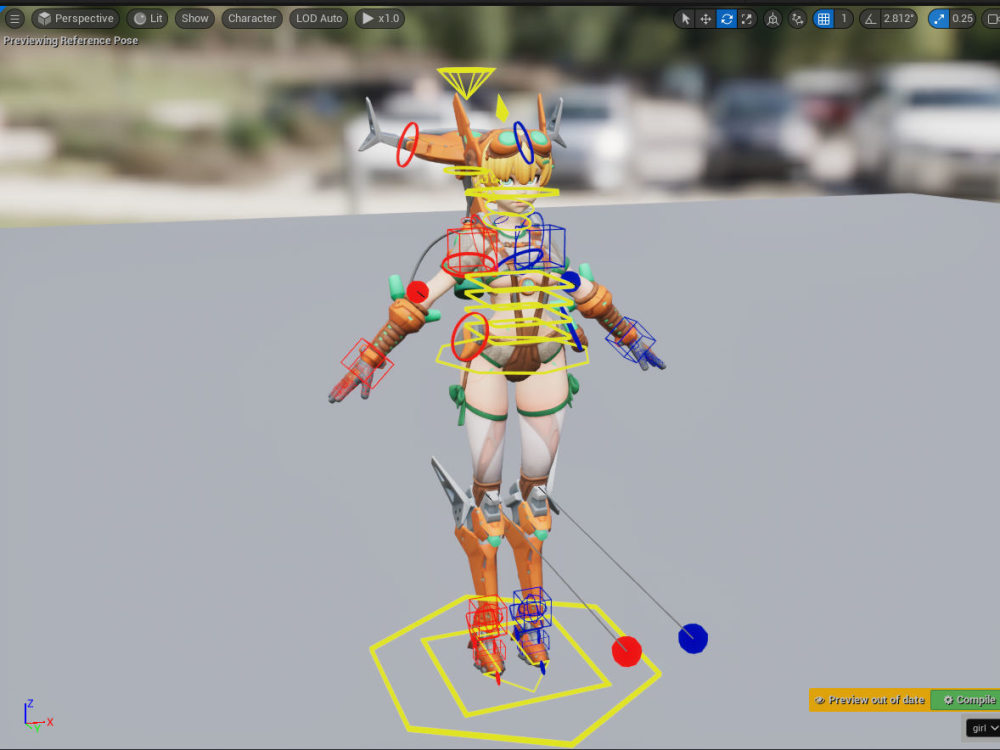Select the red box control on the hand
The image size is (1000, 750).
367,363
